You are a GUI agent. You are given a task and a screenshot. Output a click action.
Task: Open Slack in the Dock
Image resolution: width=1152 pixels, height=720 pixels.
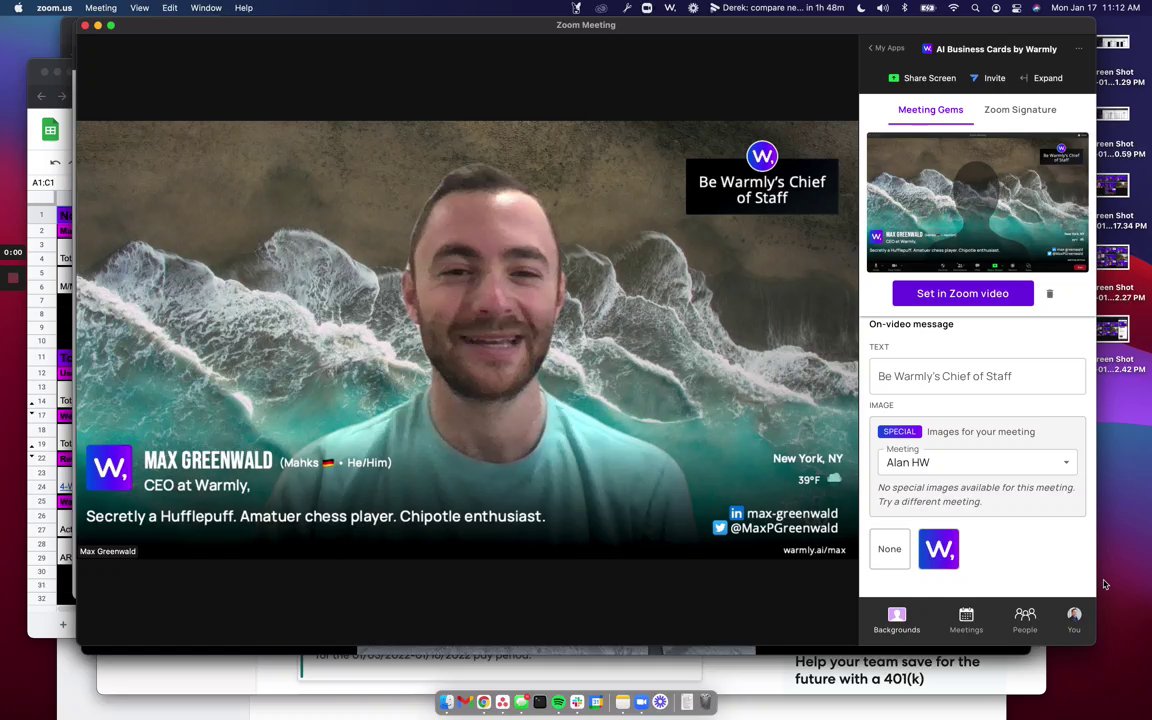(577, 702)
